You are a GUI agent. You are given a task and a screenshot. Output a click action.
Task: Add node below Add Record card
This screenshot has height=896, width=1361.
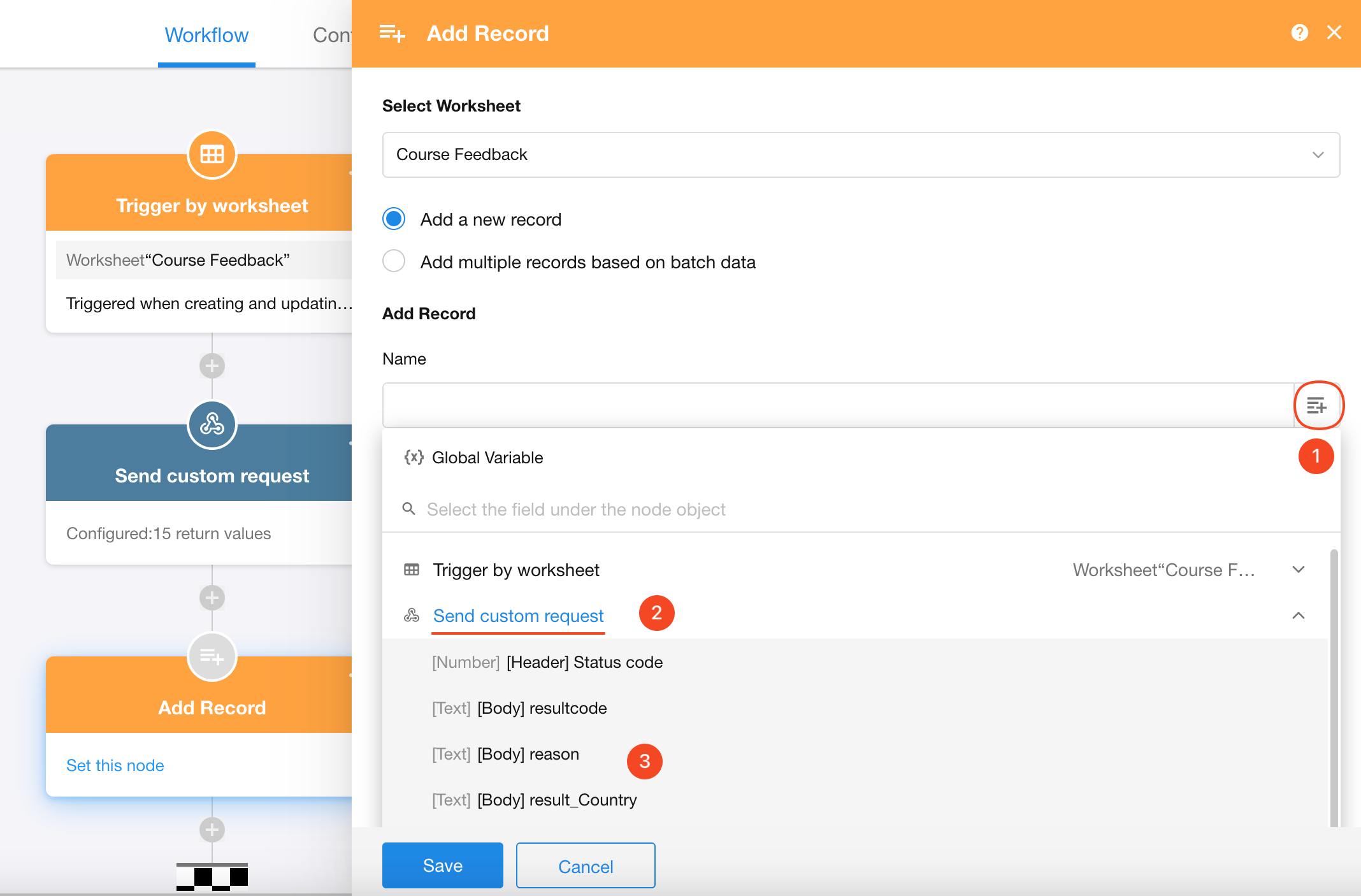pos(212,830)
